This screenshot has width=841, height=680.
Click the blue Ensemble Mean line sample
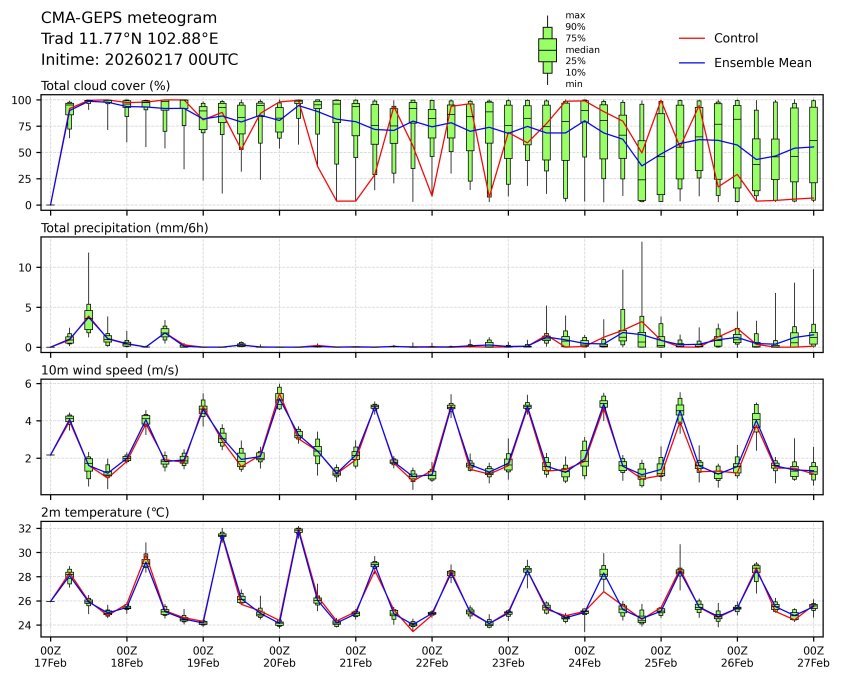pyautogui.click(x=692, y=62)
